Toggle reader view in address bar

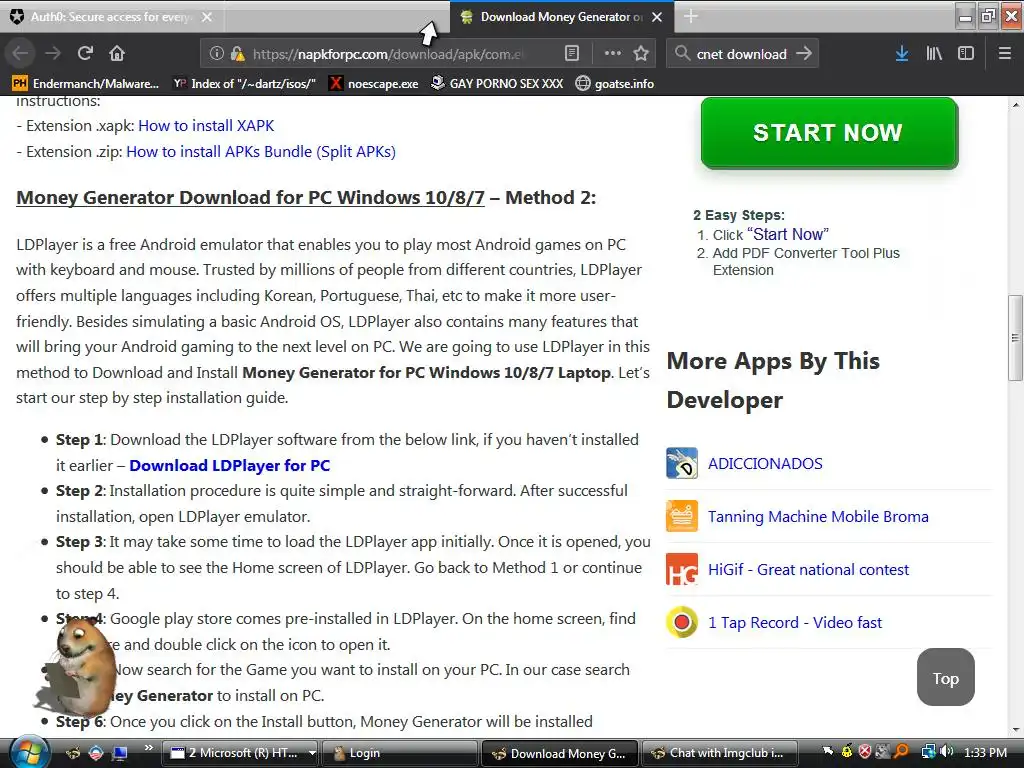(x=571, y=54)
